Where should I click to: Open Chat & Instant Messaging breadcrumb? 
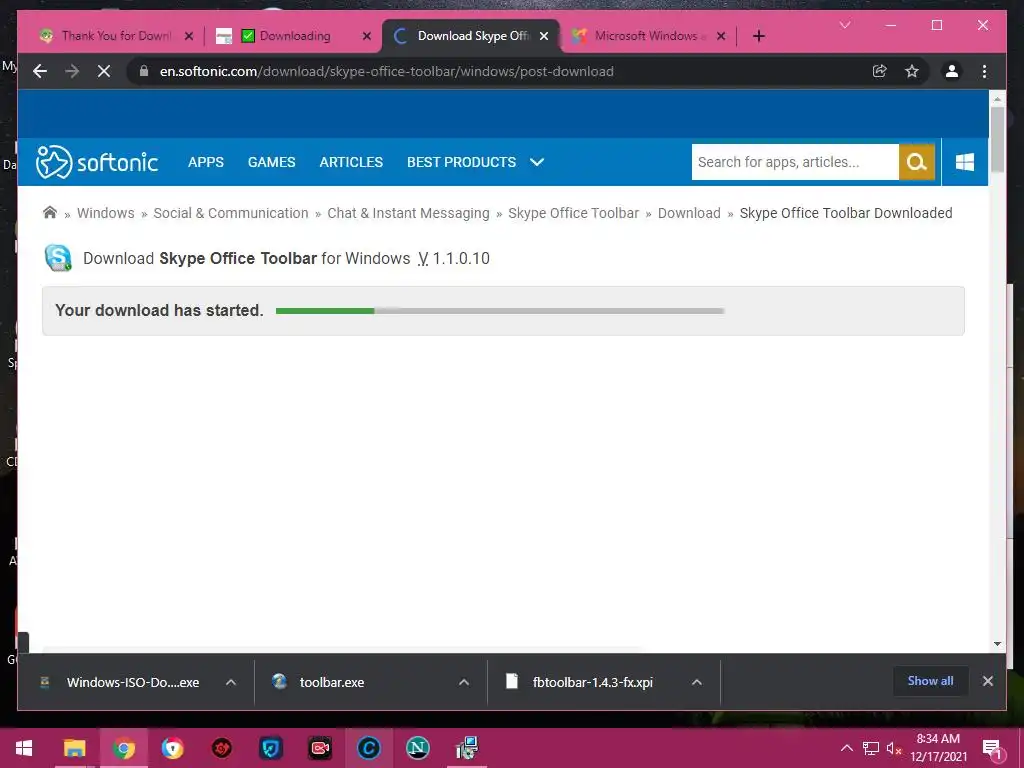point(408,213)
